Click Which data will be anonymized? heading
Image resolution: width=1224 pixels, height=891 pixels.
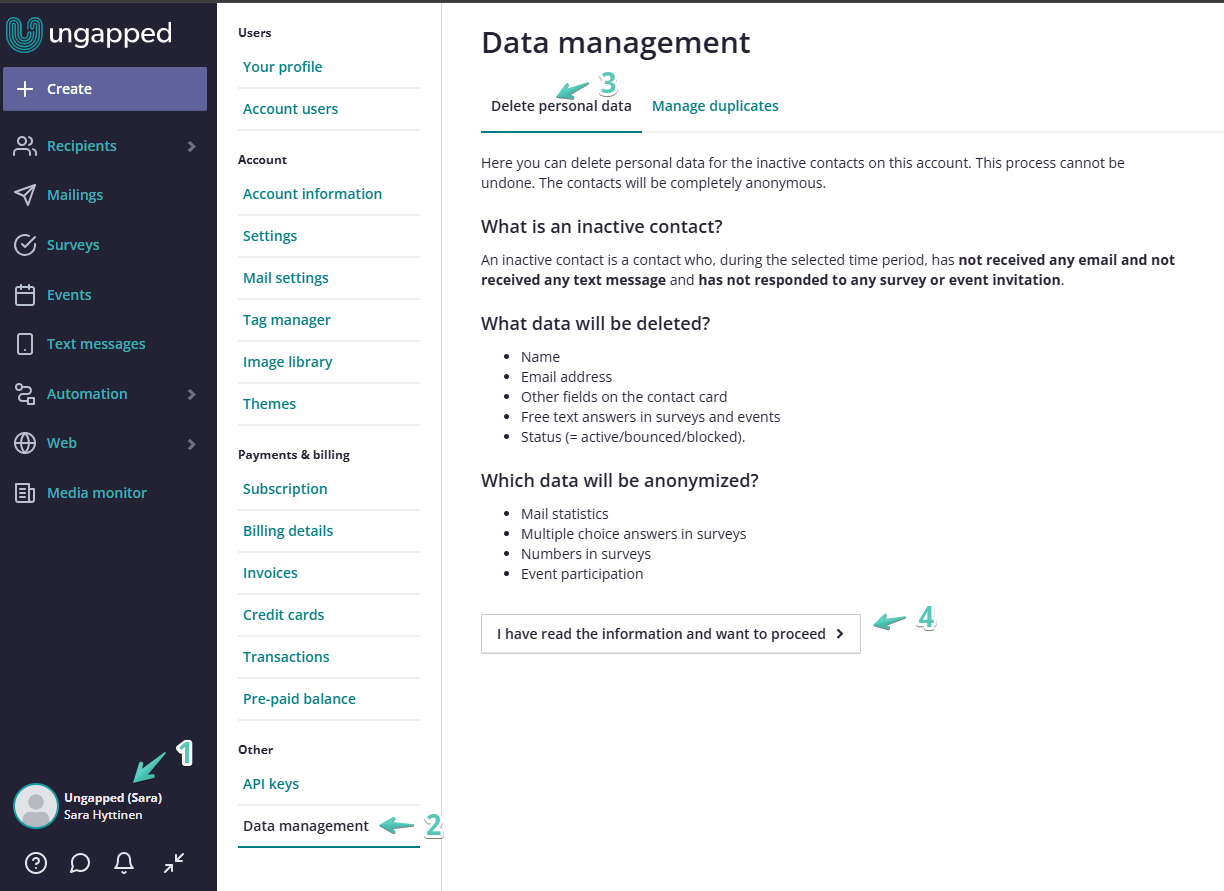point(620,481)
